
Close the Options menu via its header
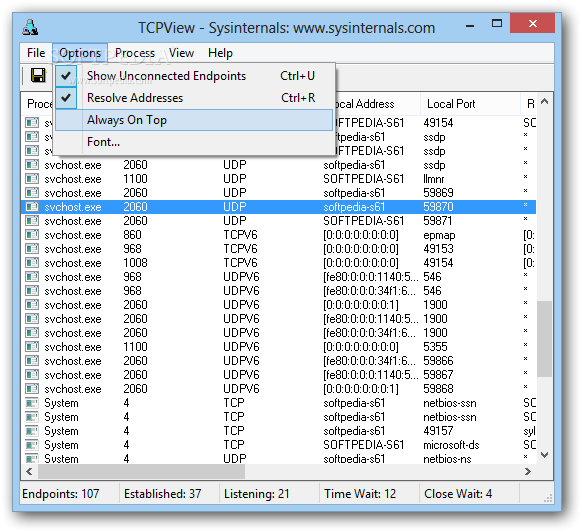[x=80, y=53]
